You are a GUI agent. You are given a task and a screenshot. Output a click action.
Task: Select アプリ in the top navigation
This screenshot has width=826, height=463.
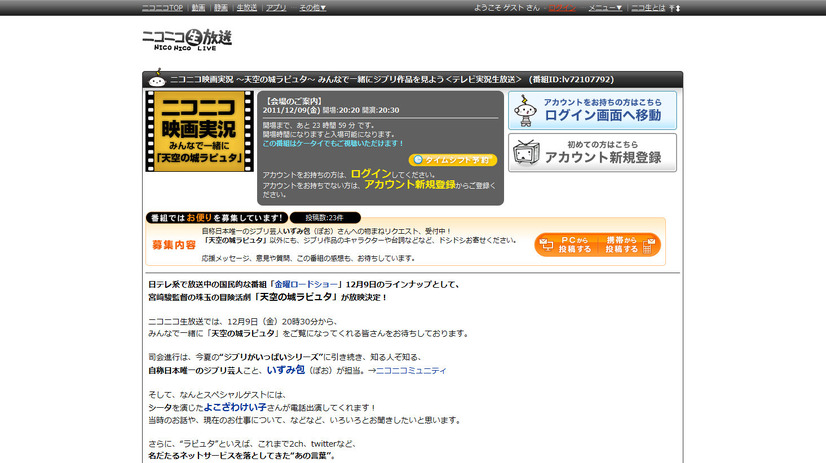coord(276,8)
